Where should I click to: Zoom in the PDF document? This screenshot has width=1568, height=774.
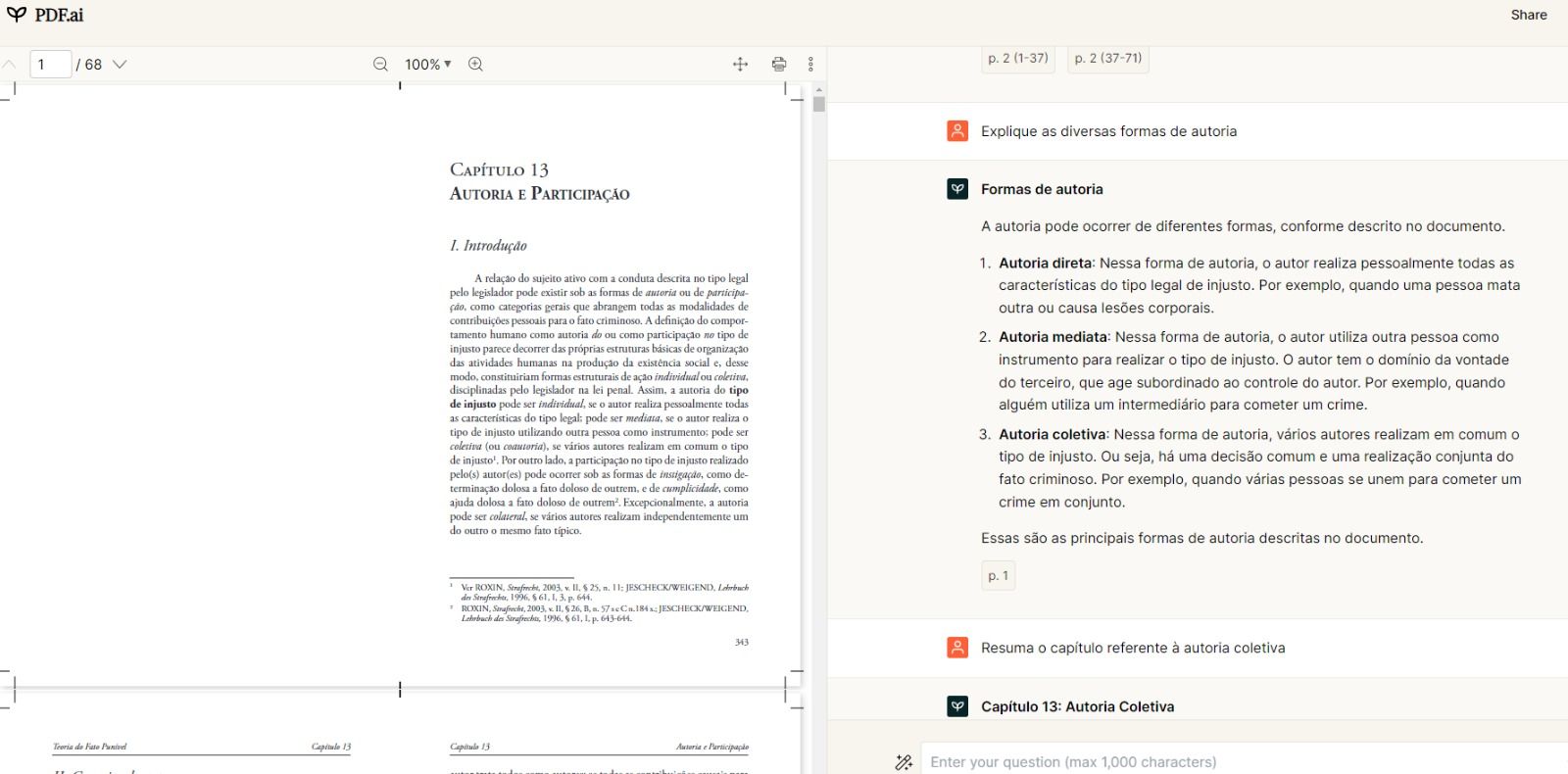point(475,65)
